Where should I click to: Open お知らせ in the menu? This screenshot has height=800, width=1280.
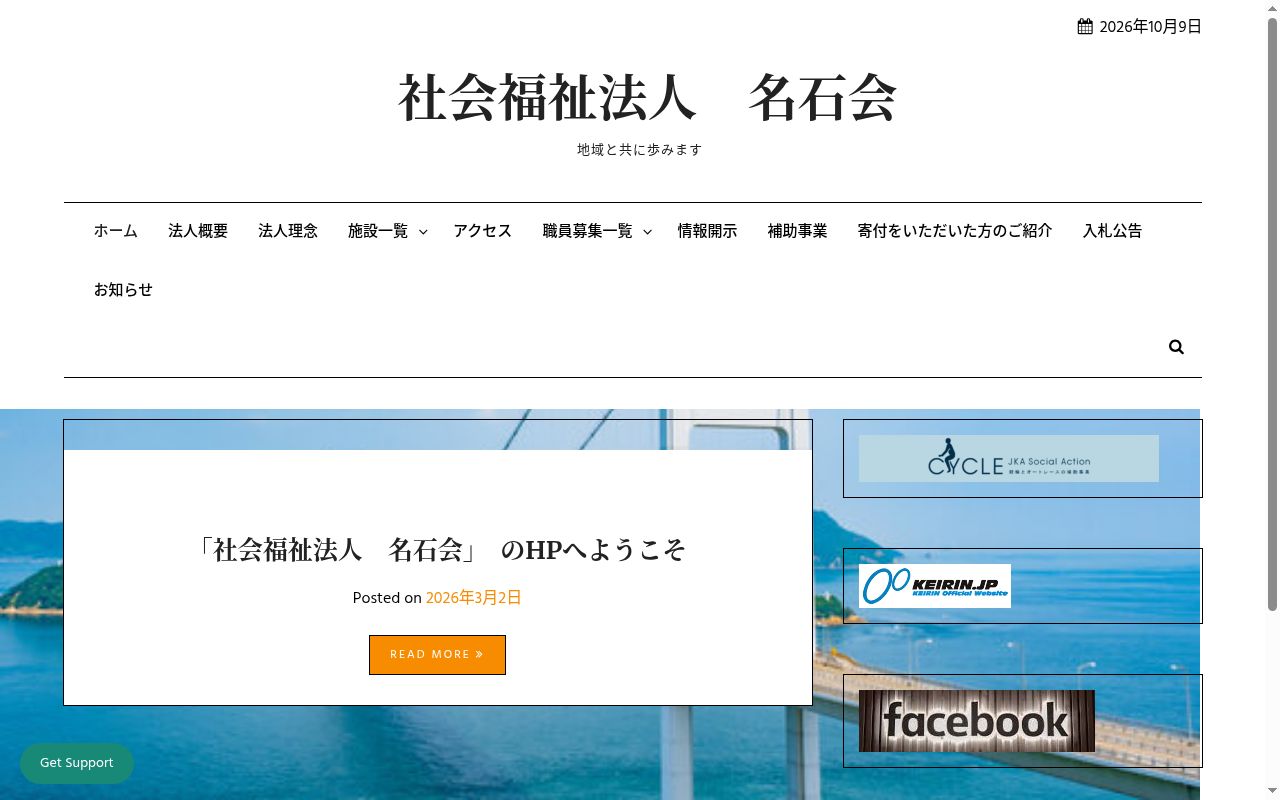tap(123, 290)
